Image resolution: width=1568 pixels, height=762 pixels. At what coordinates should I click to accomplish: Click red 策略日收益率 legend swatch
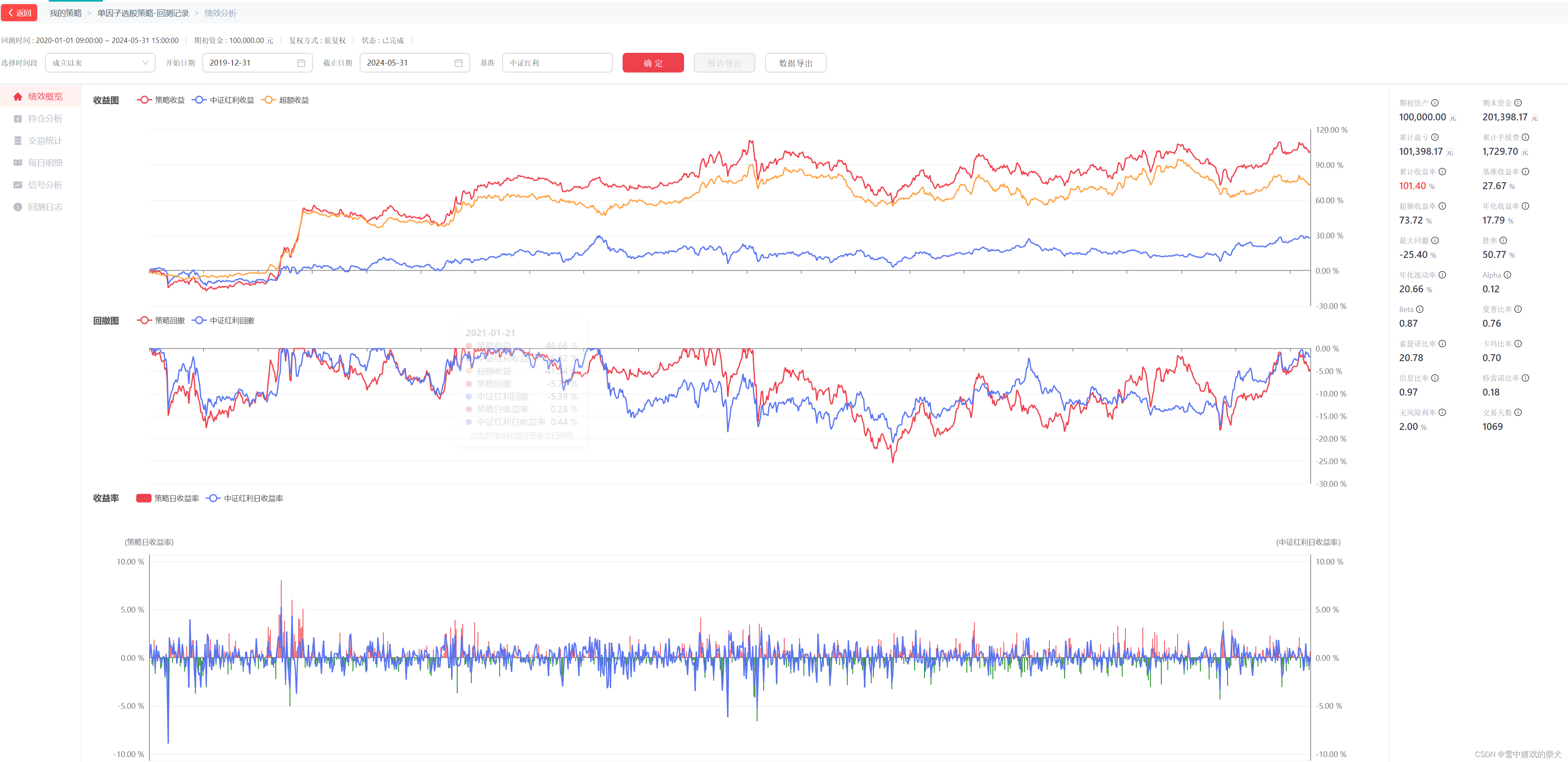click(144, 498)
